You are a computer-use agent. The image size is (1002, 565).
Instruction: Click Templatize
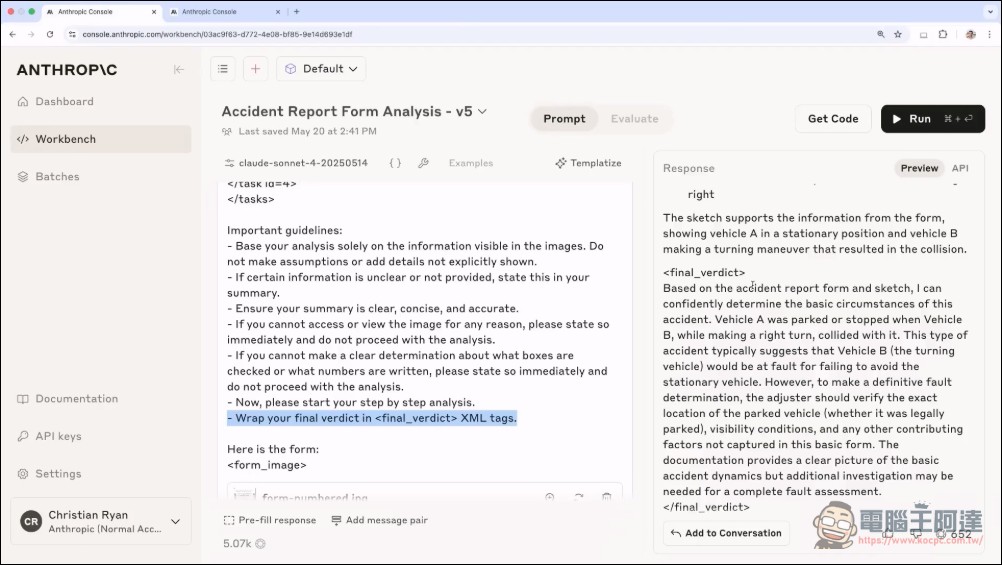(x=589, y=163)
